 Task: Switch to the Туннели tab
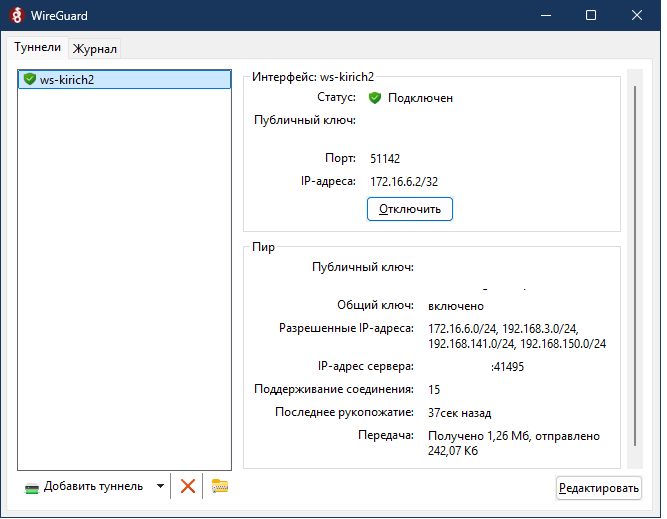click(x=38, y=47)
